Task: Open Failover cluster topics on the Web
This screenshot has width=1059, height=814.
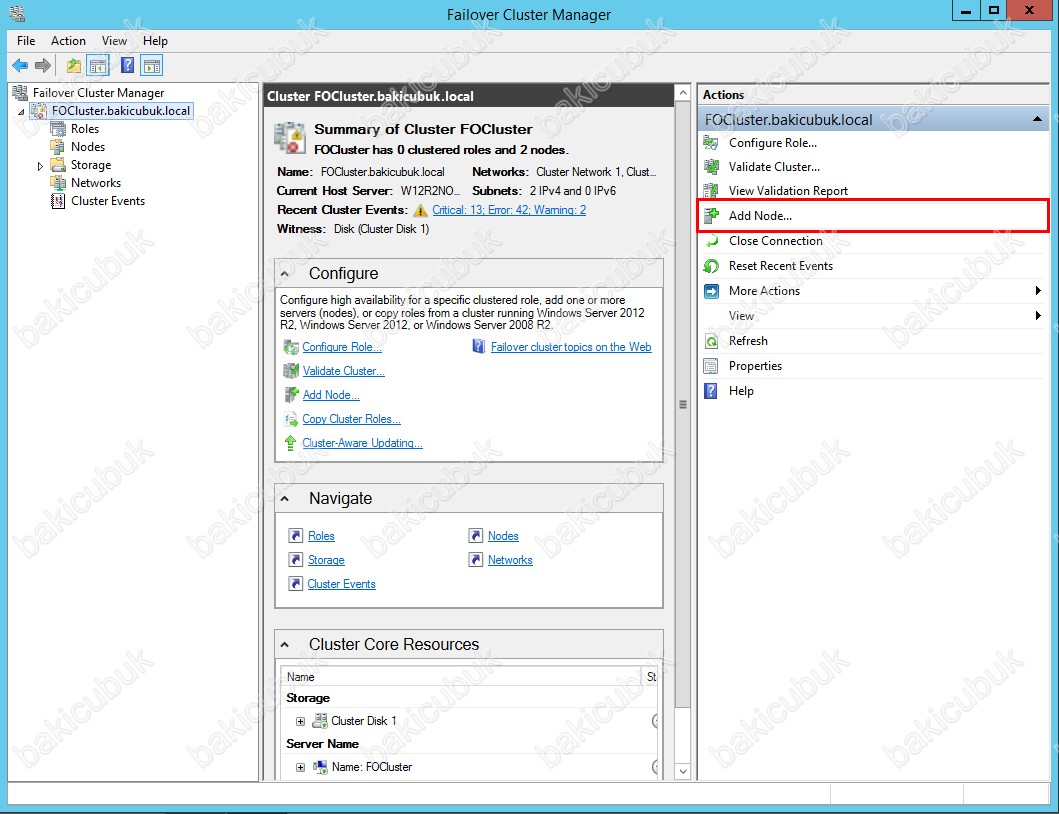Action: tap(571, 347)
